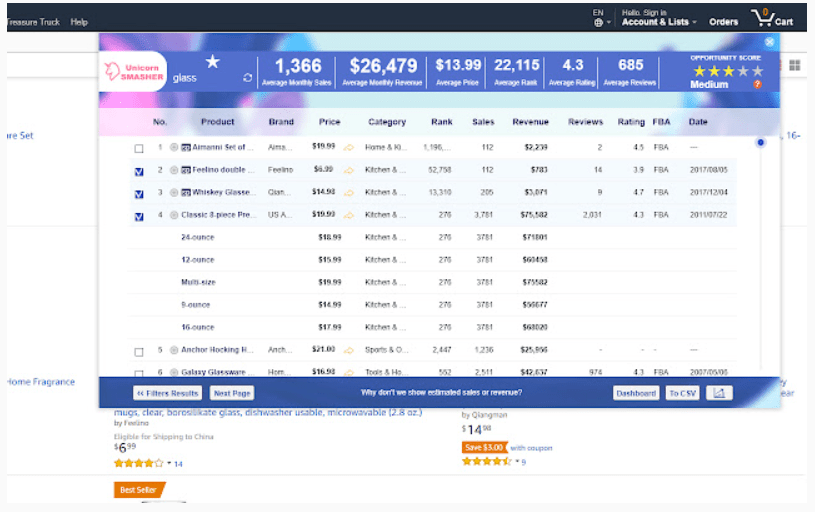Viewport: 815px width, 512px height.
Task: Click the Unicorn Smasher logo
Action: point(134,72)
